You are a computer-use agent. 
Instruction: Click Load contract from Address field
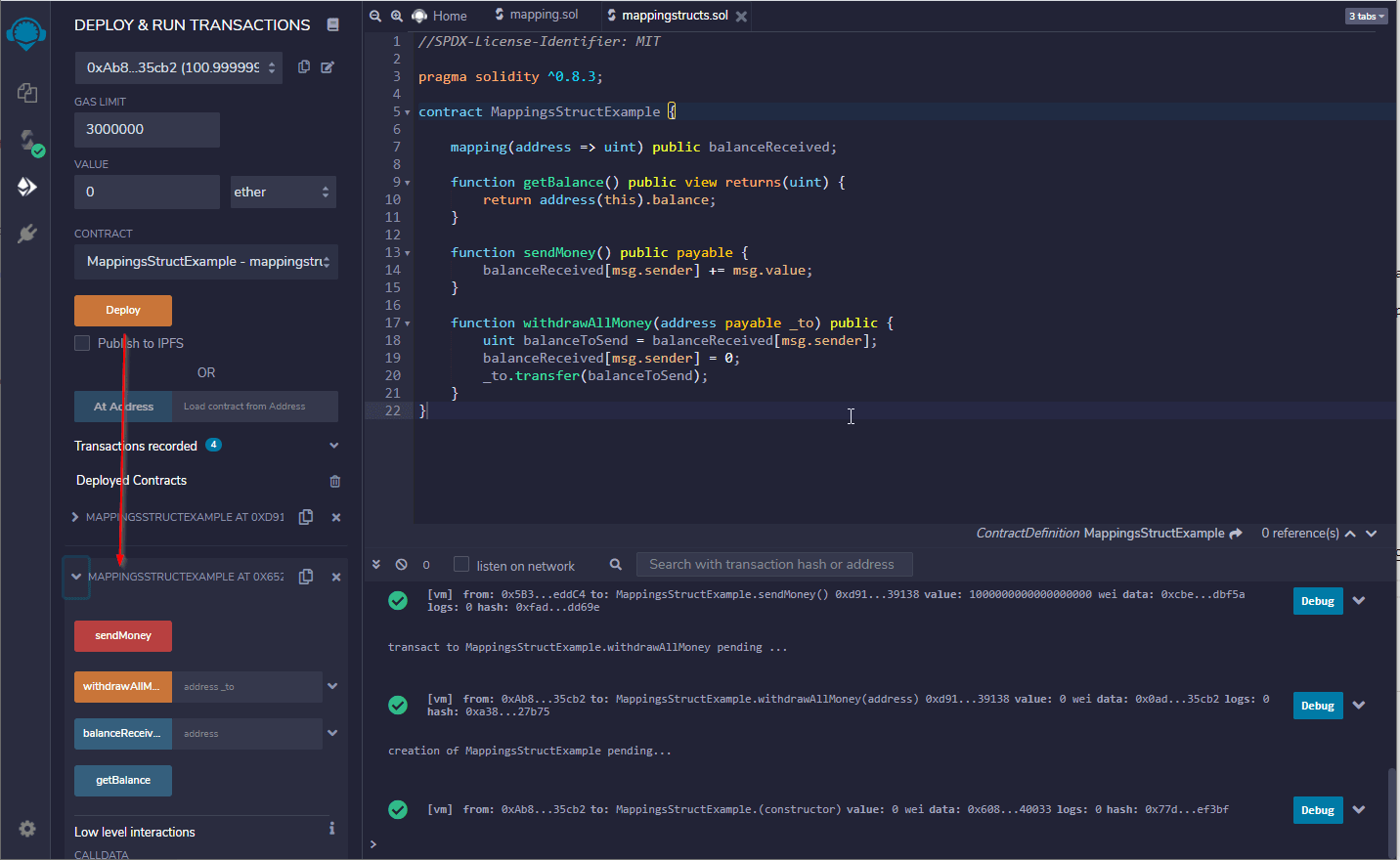tap(255, 407)
